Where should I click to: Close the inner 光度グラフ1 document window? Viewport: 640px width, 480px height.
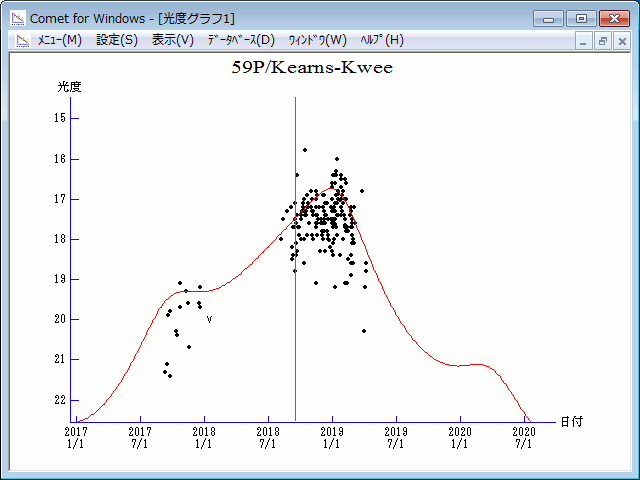pyautogui.click(x=622, y=41)
